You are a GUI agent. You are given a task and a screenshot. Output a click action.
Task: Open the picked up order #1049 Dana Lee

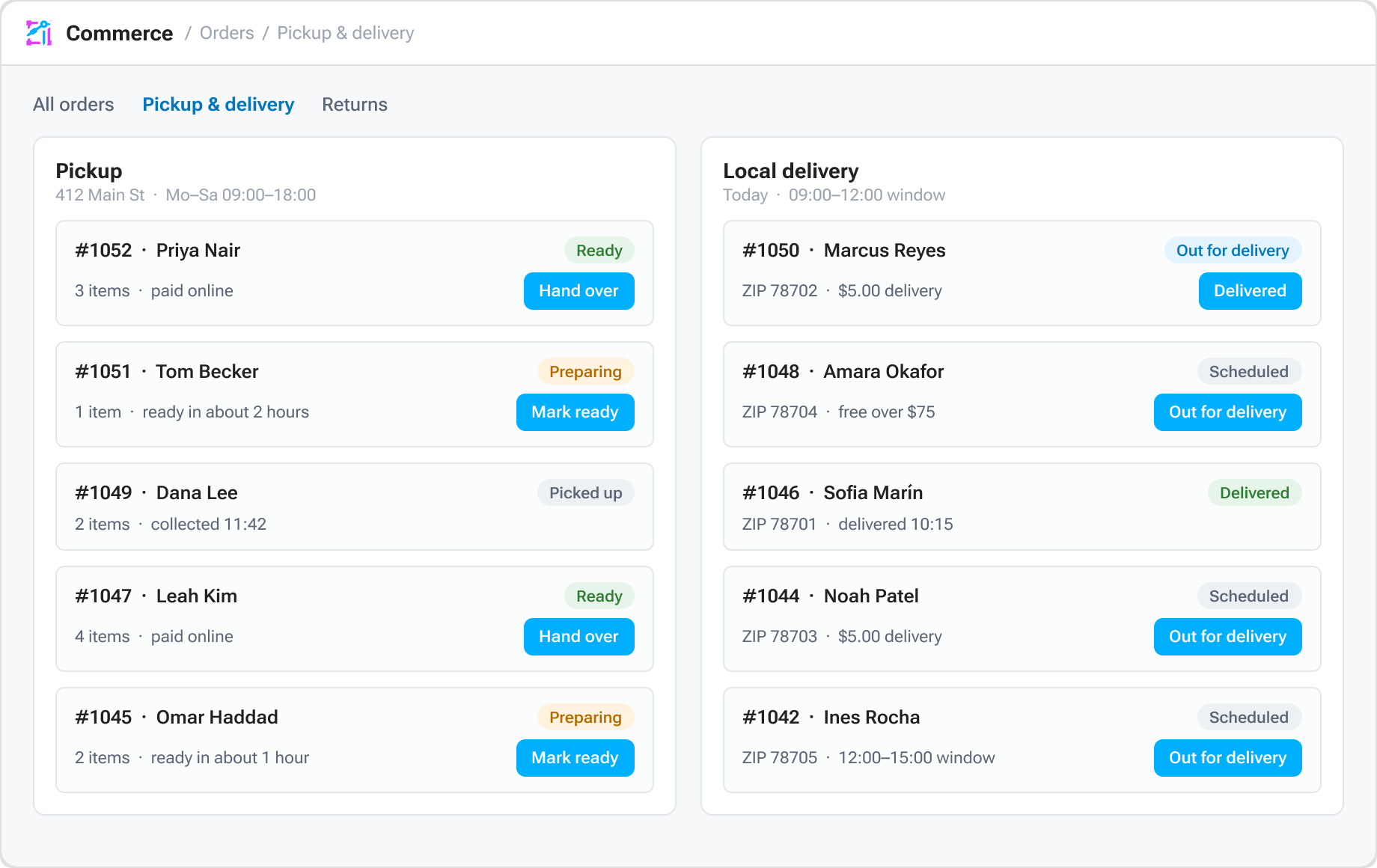(355, 507)
